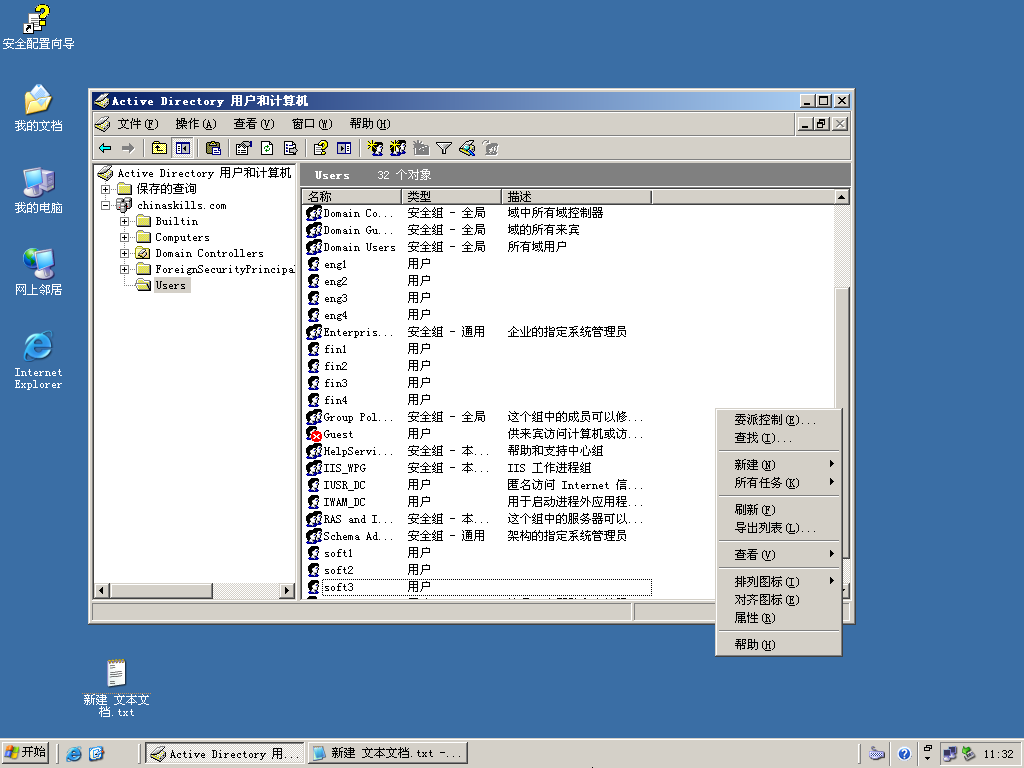Screen dimensions: 1024x768
Task: Select the IUSR_DC user row
Action: pyautogui.click(x=478, y=485)
